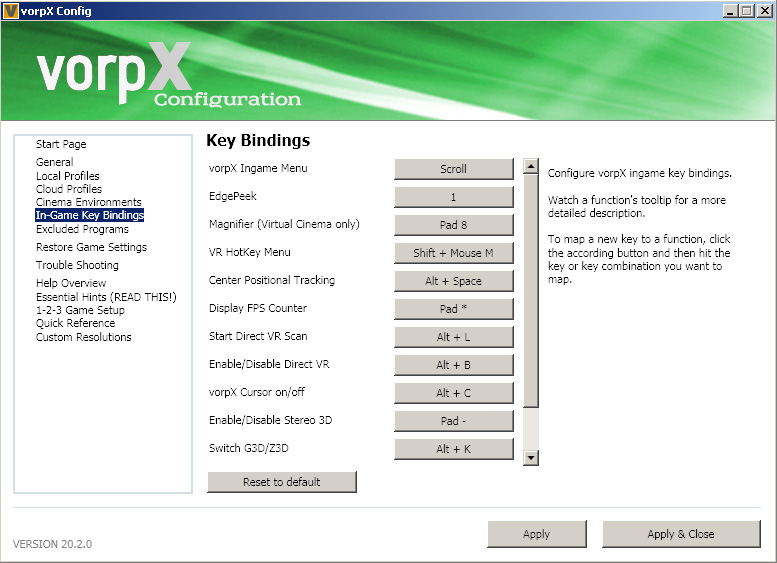Click scrollbar track below the thumb
The height and width of the screenshot is (563, 777).
(x=531, y=429)
